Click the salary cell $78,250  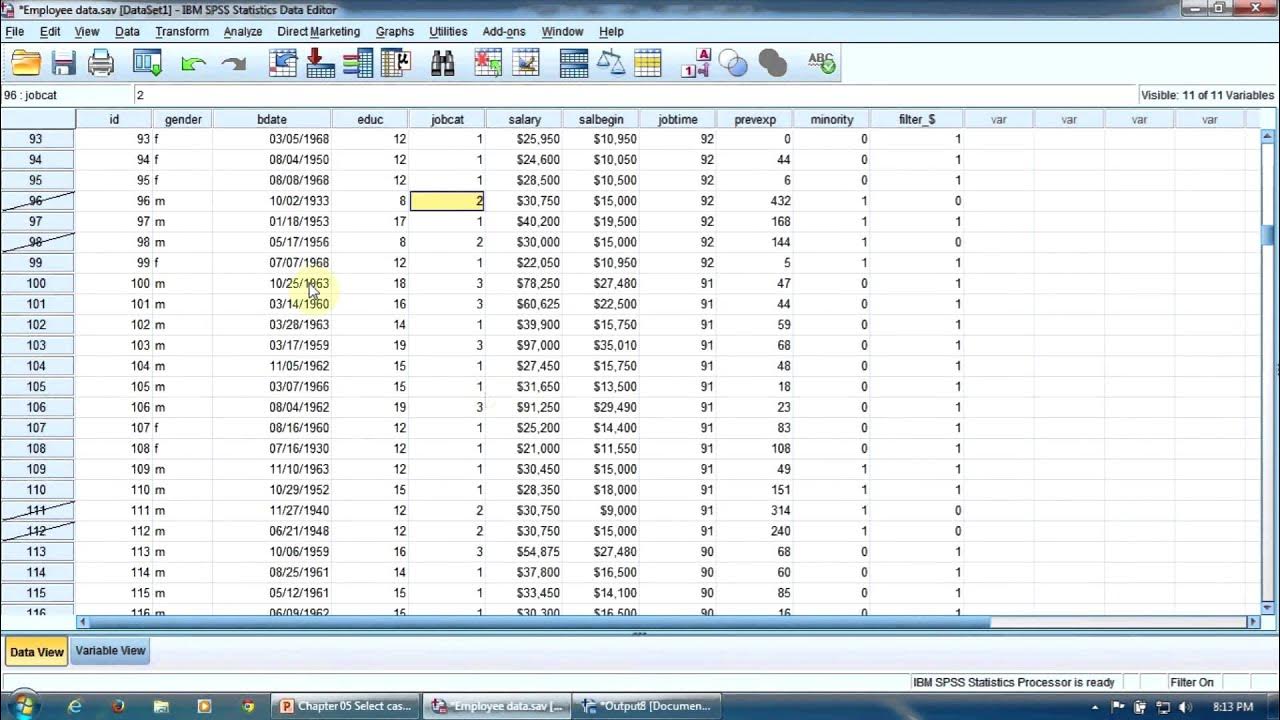pyautogui.click(x=524, y=284)
